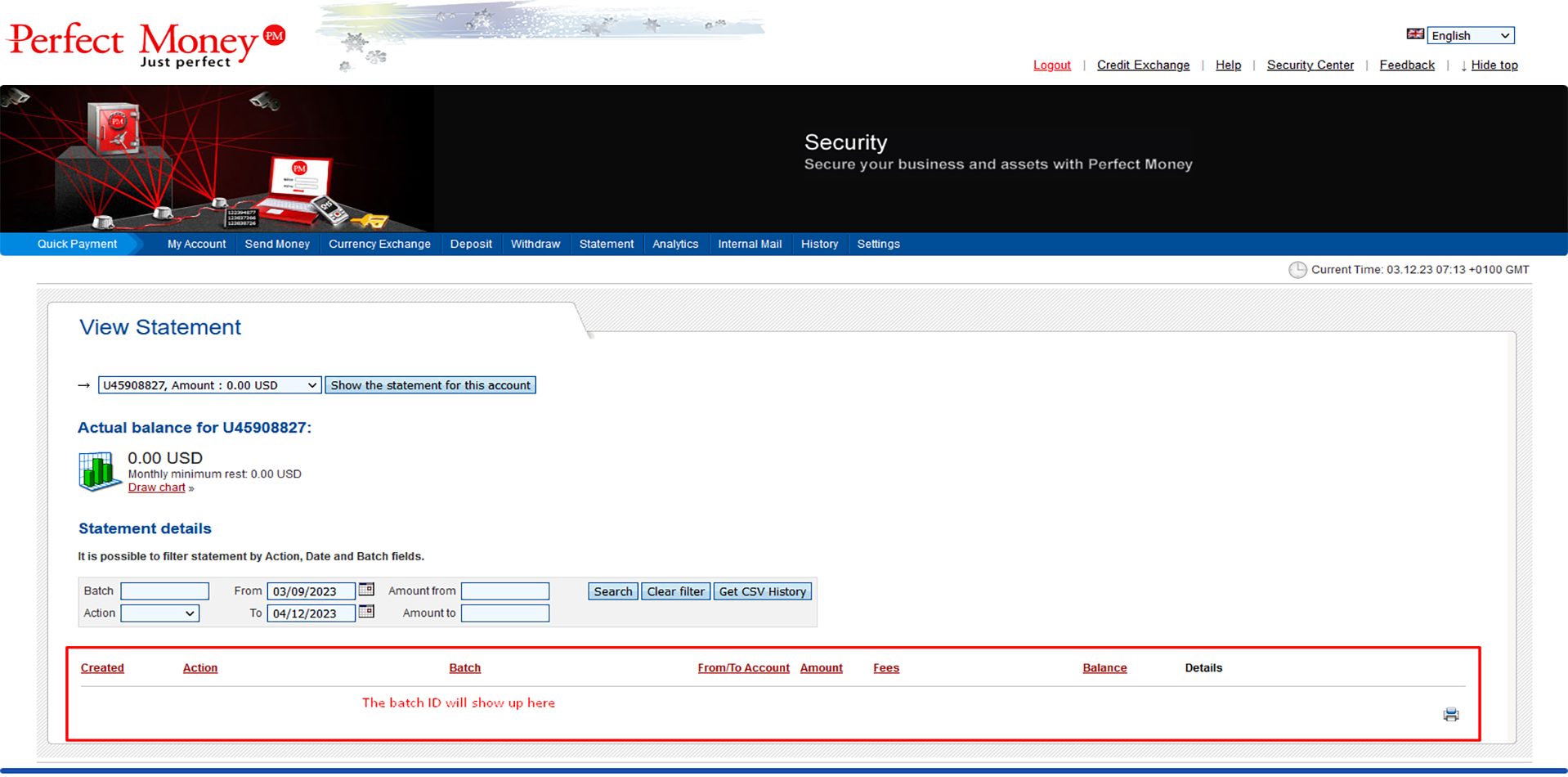Click Show the statement for this account
The width and height of the screenshot is (1568, 777).
[430, 385]
